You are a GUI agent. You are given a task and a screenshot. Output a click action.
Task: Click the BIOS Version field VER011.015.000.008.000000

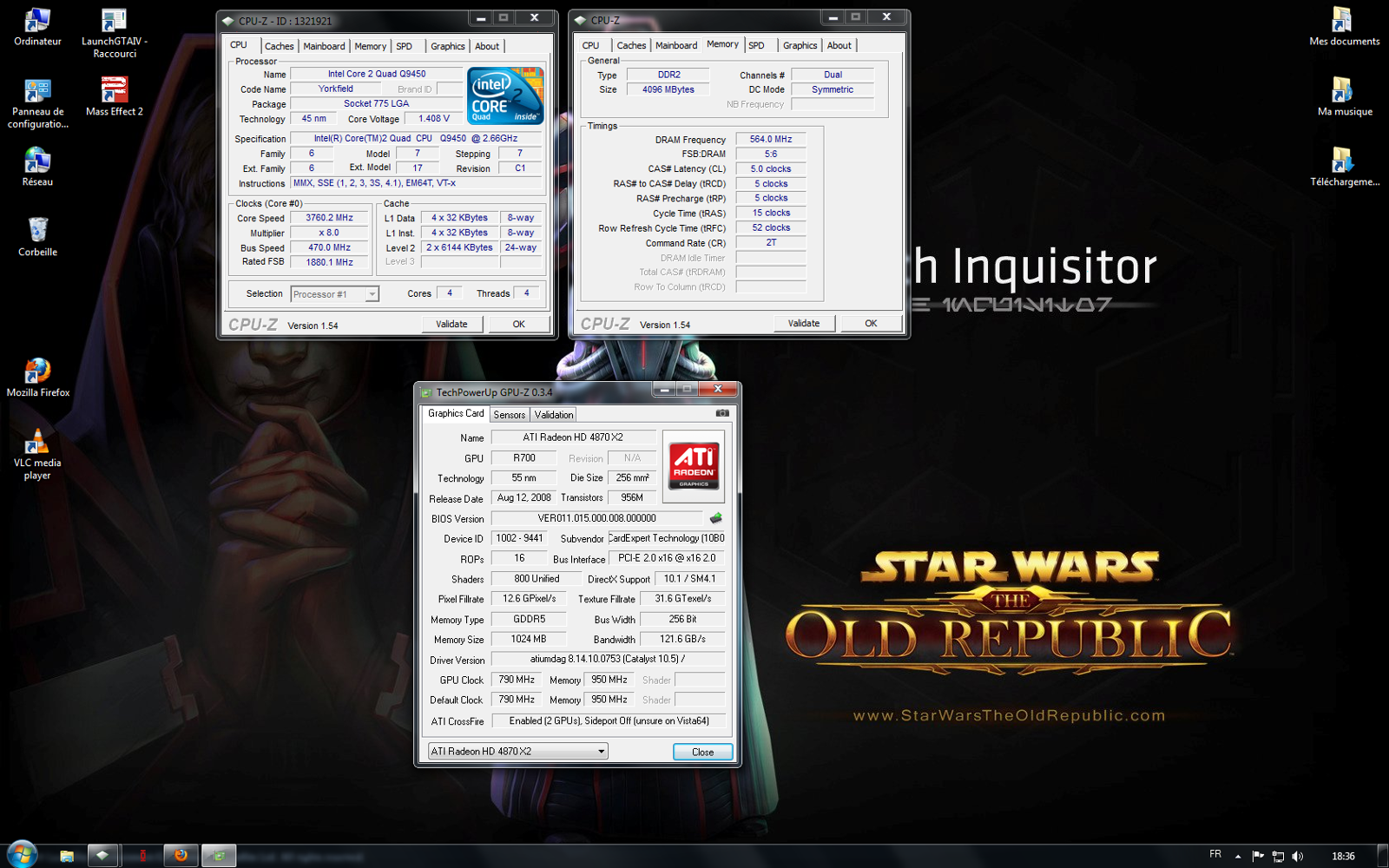[x=597, y=518]
